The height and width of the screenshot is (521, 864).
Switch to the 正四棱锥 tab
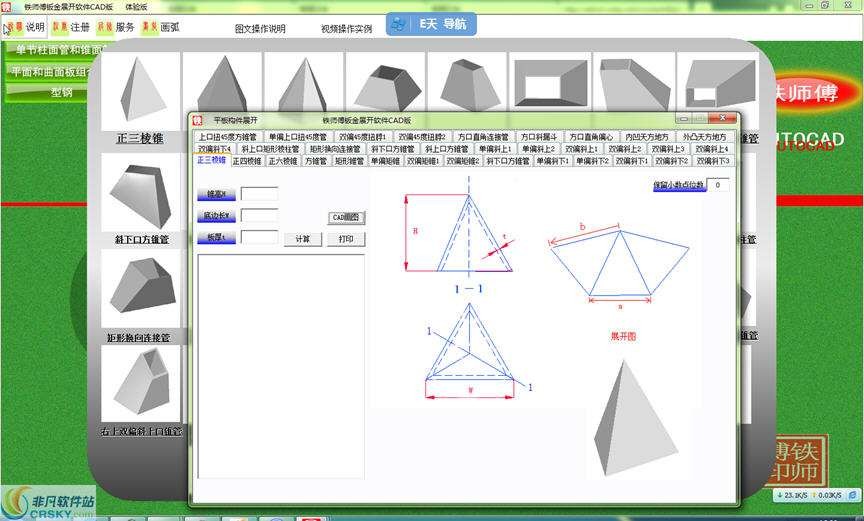(247, 161)
